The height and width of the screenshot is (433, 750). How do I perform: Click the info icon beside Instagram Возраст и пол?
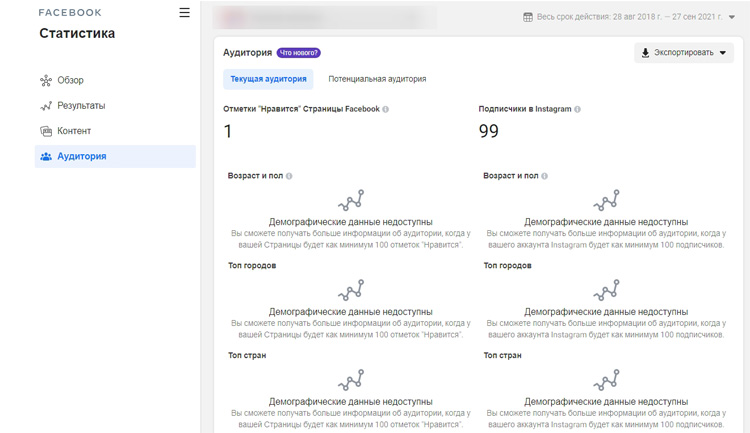tap(544, 176)
